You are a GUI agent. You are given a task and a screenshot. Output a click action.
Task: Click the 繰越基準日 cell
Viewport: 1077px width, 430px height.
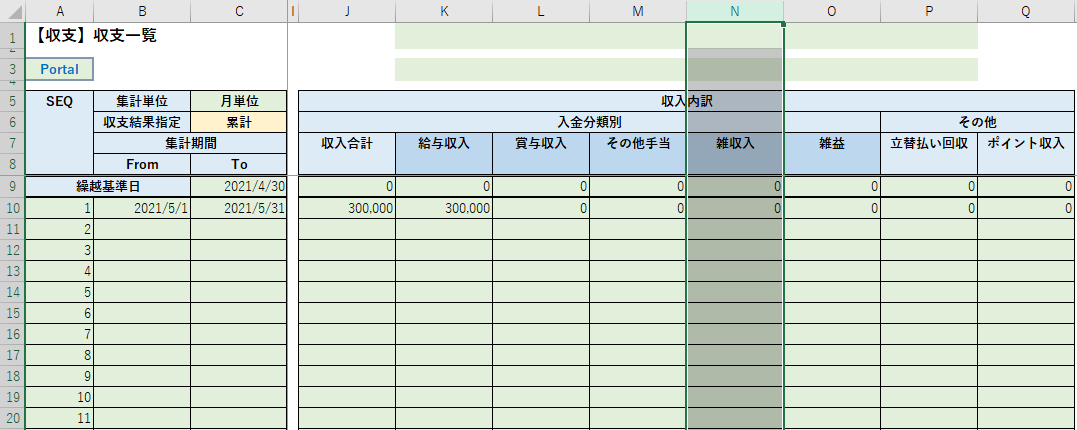click(x=108, y=186)
